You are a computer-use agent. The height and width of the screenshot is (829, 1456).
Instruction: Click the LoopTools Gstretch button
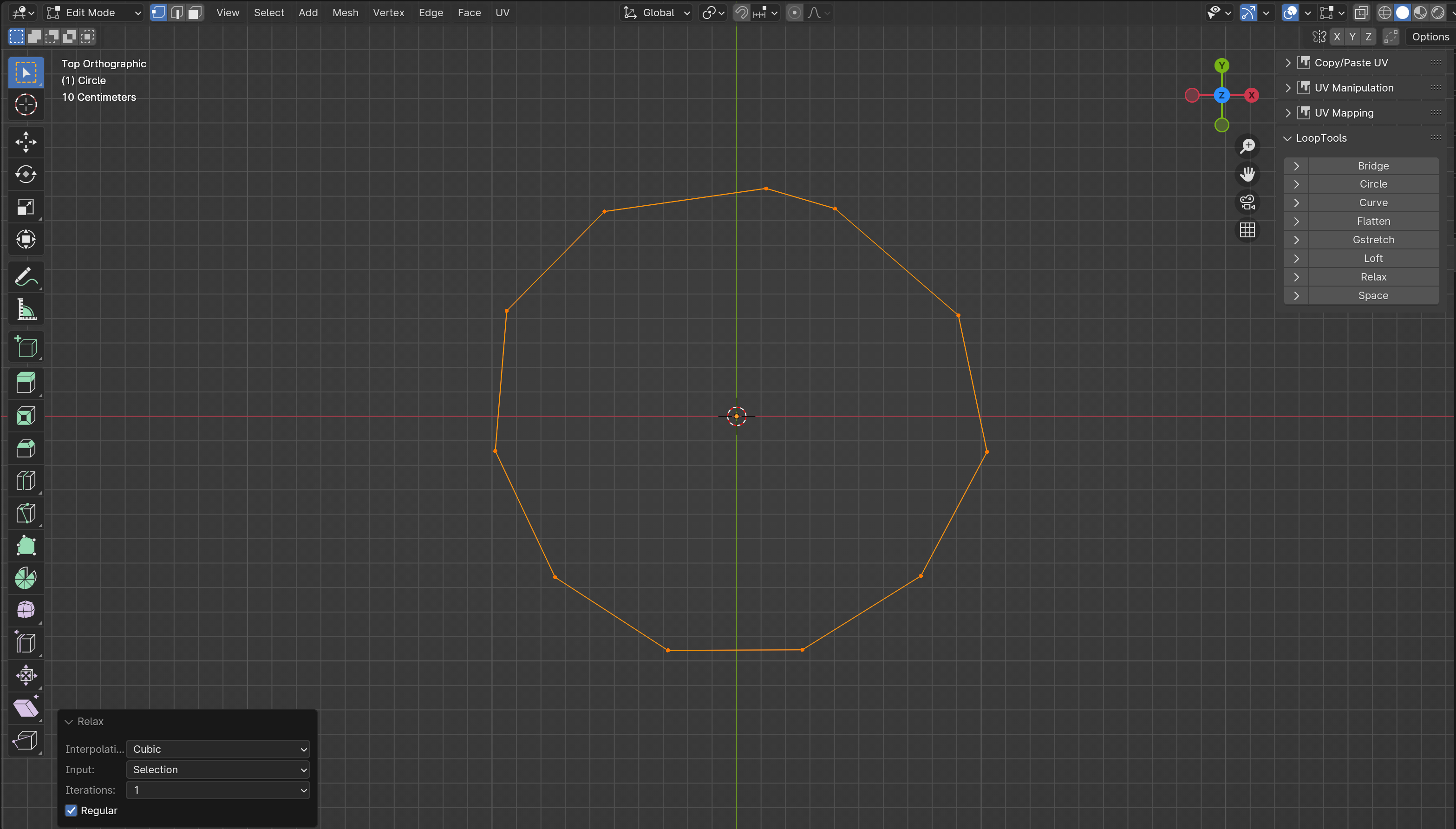point(1373,240)
